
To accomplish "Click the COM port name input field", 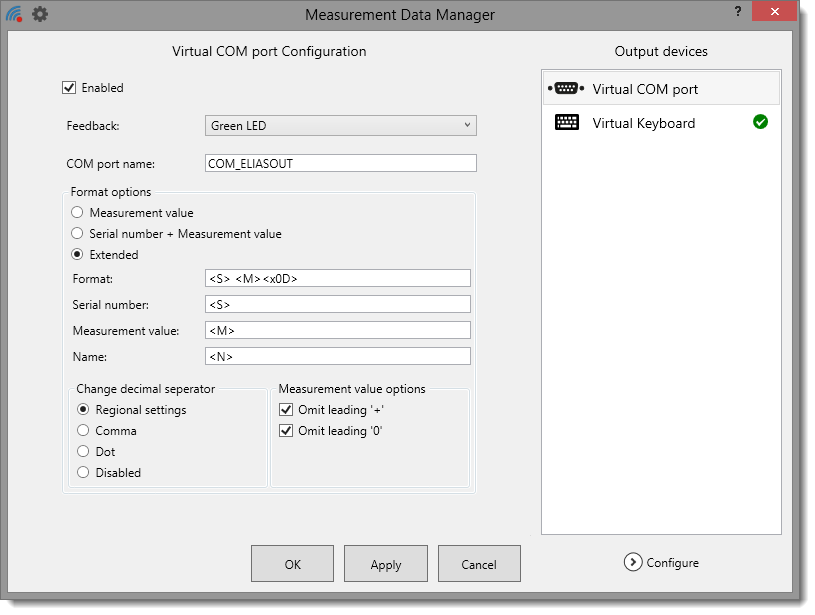I will tap(340, 163).
